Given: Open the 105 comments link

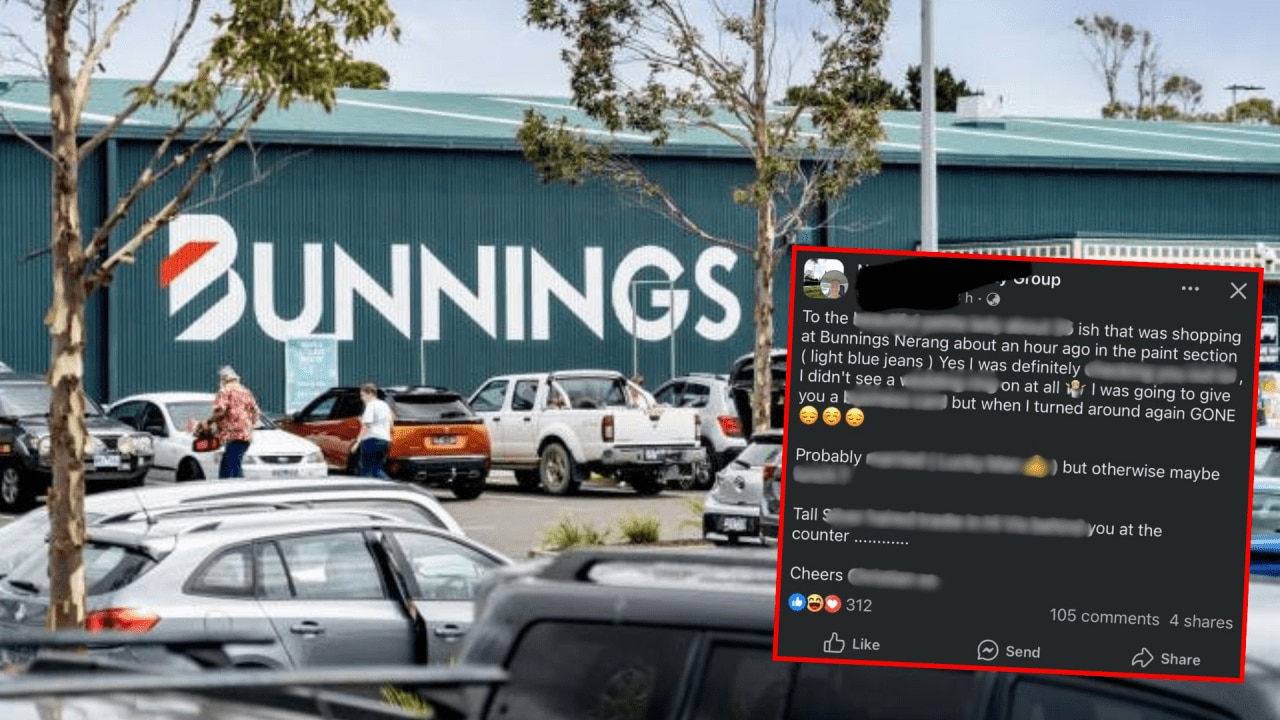Looking at the screenshot, I should pyautogui.click(x=1104, y=617).
